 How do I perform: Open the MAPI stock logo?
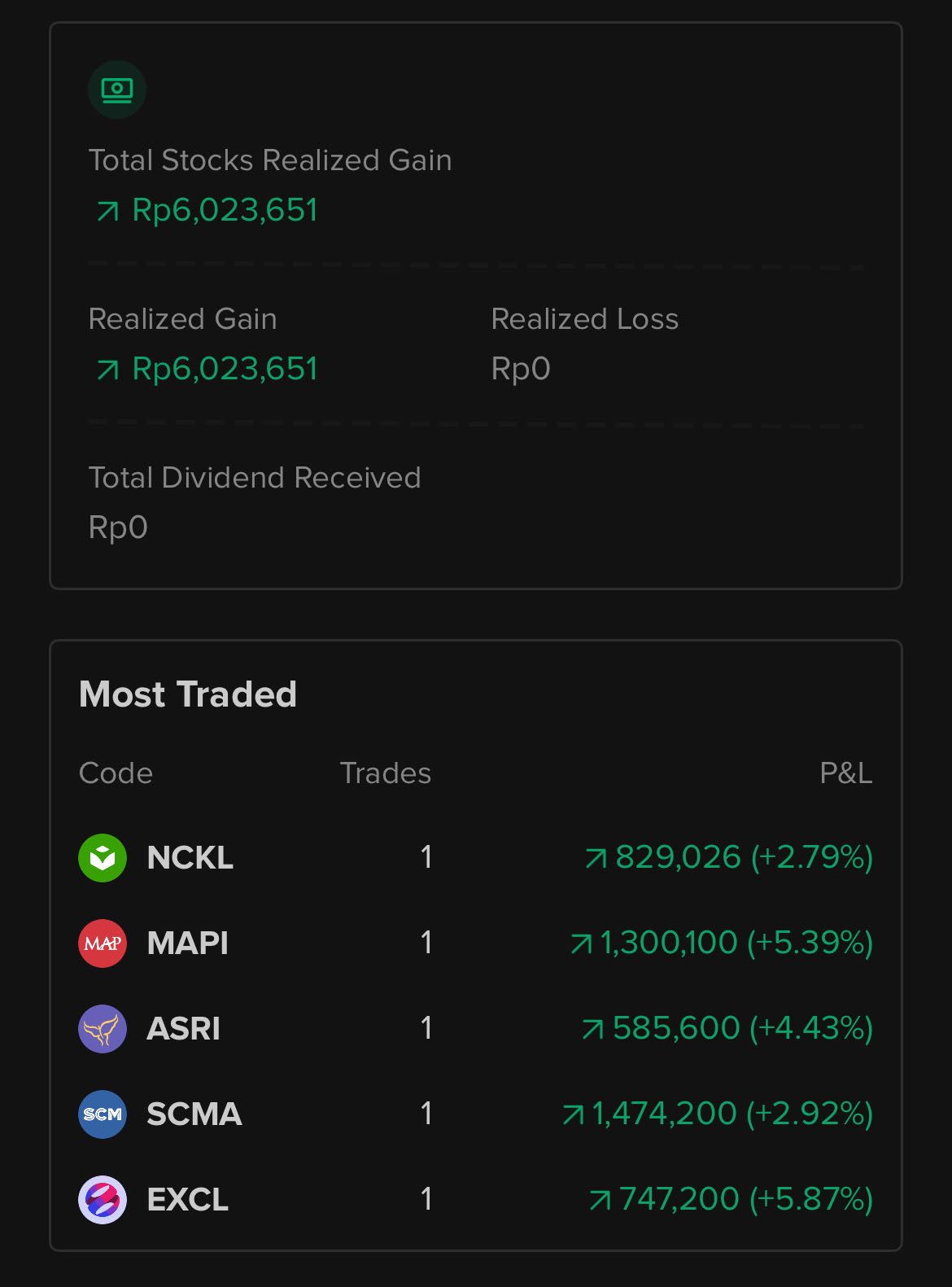click(103, 943)
